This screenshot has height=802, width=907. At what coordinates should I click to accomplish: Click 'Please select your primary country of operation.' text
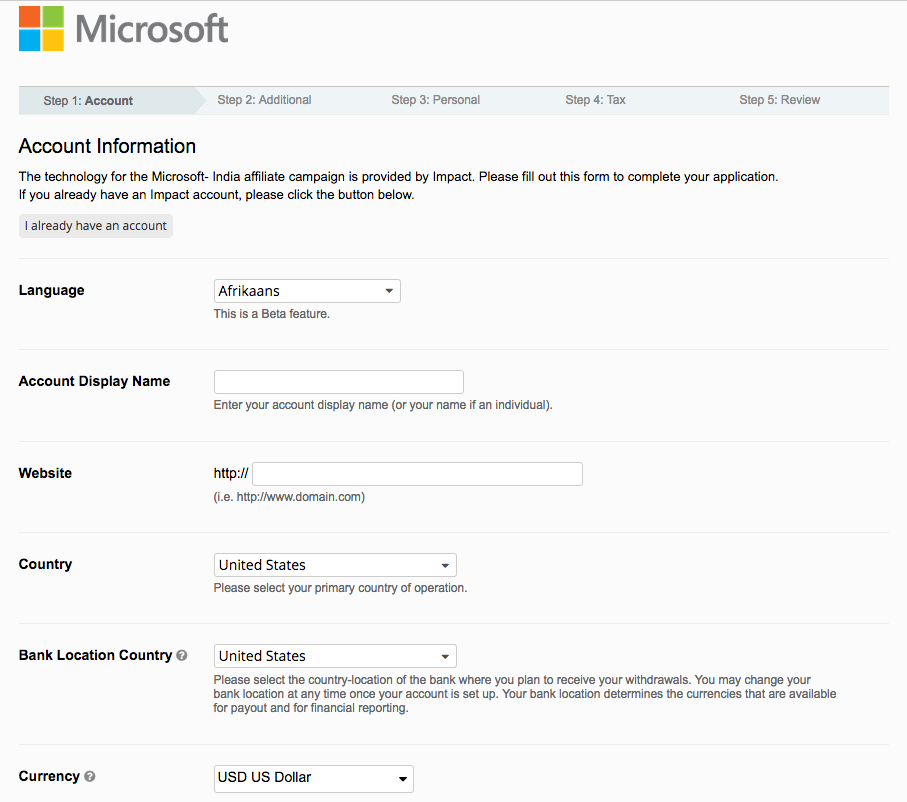click(x=340, y=588)
